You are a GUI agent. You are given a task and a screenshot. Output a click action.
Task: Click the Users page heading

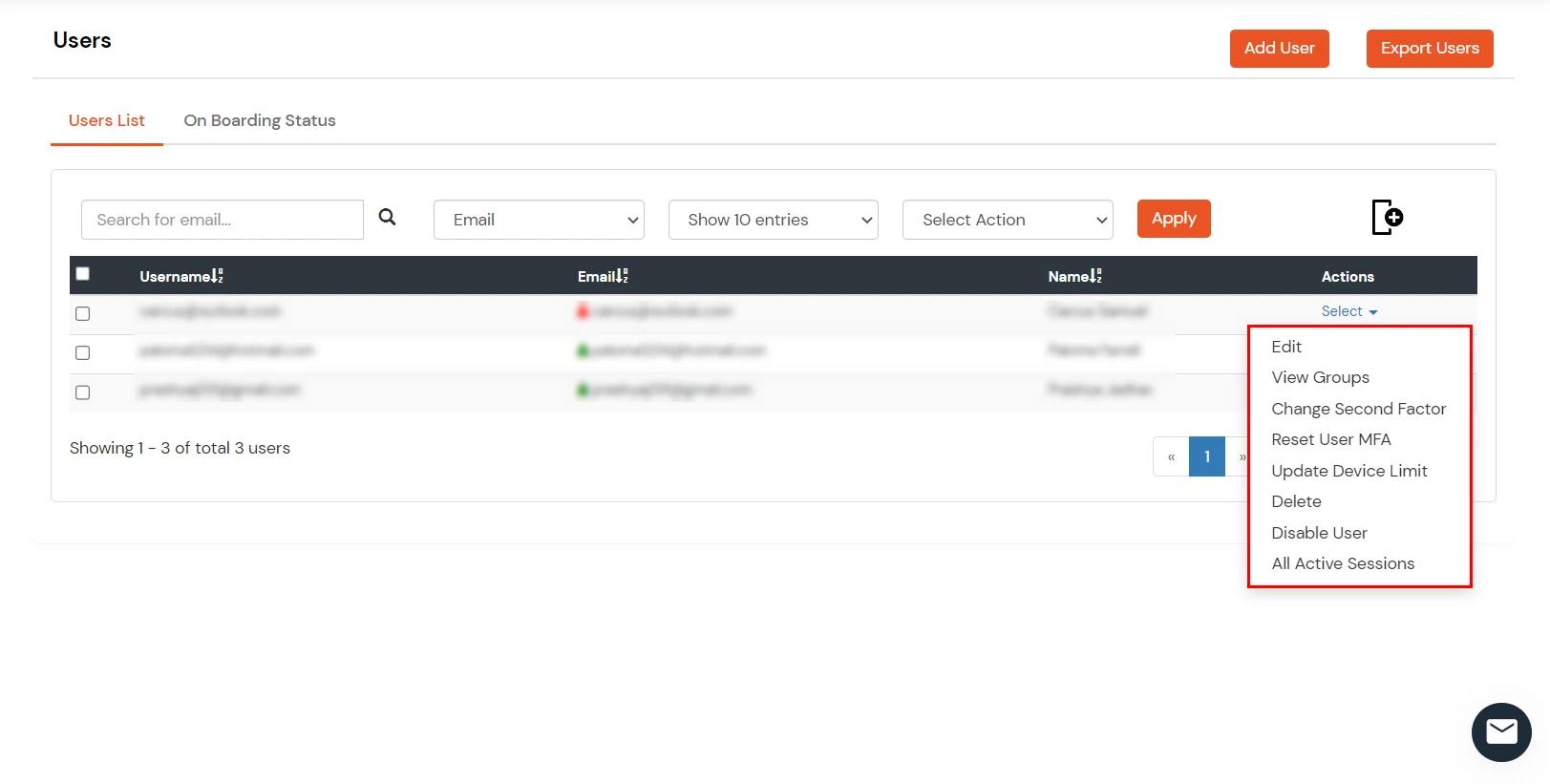tap(82, 40)
